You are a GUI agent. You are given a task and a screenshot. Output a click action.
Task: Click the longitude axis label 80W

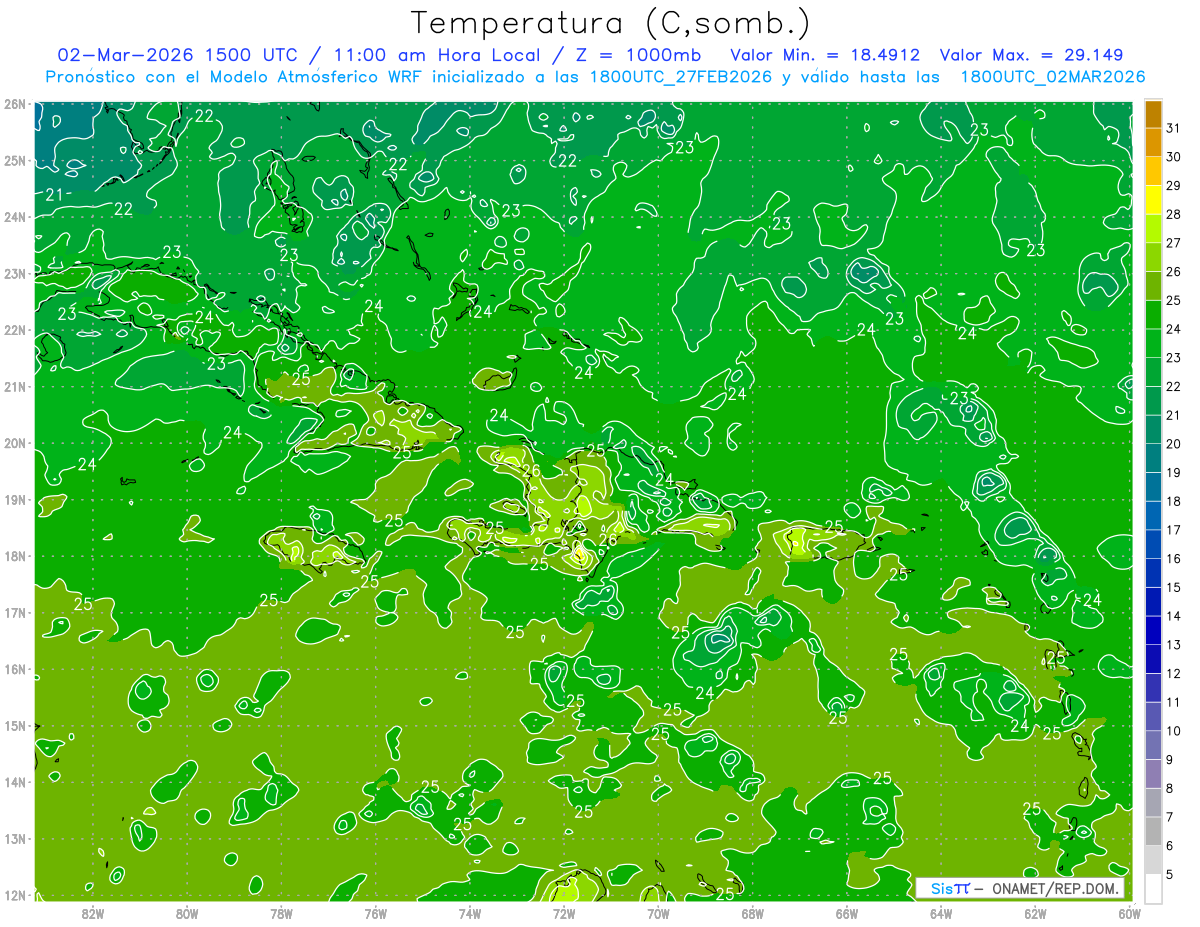click(187, 913)
